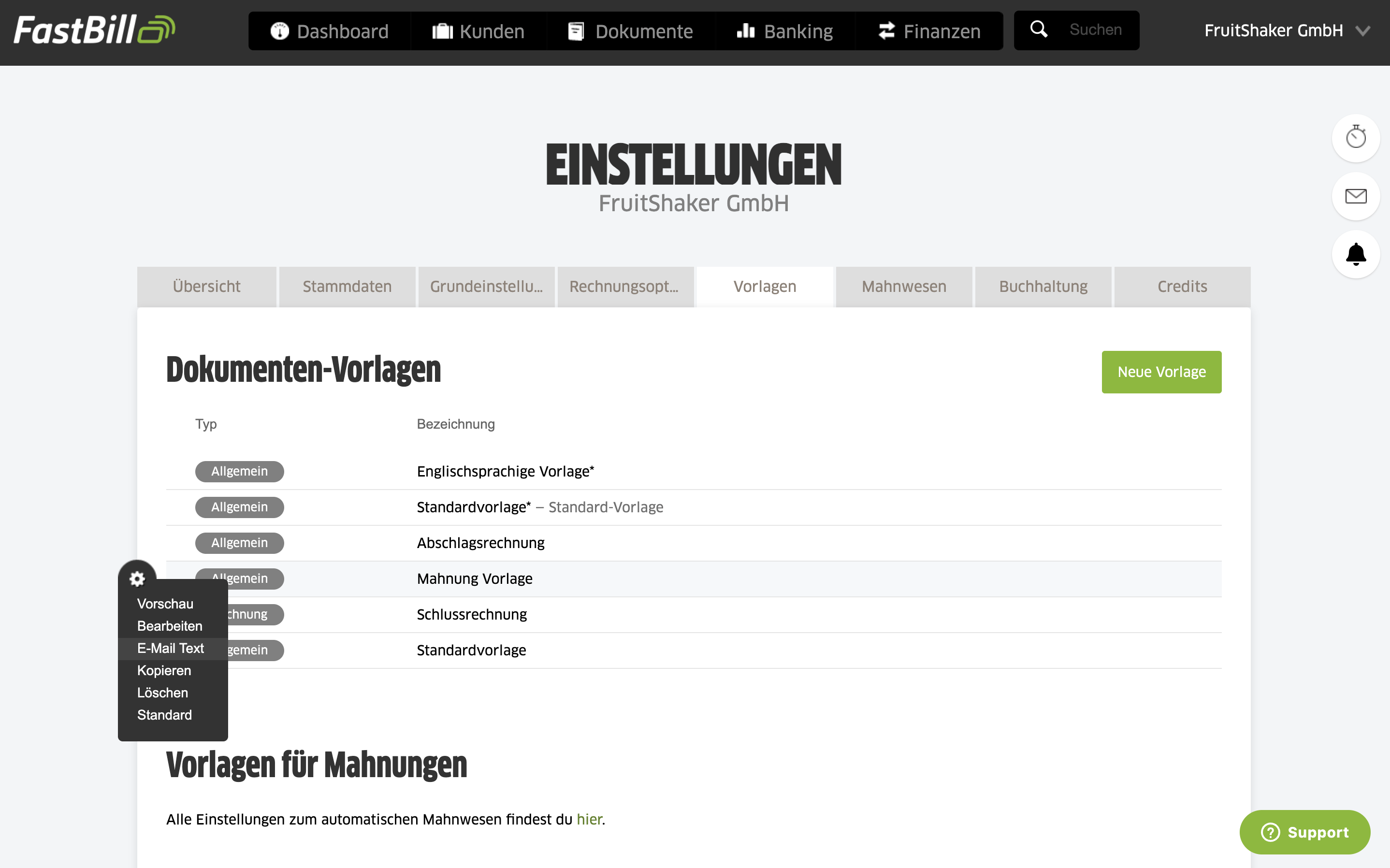1390x868 pixels.
Task: Click the last 'Standardvorlage' row text
Action: pyautogui.click(x=471, y=651)
